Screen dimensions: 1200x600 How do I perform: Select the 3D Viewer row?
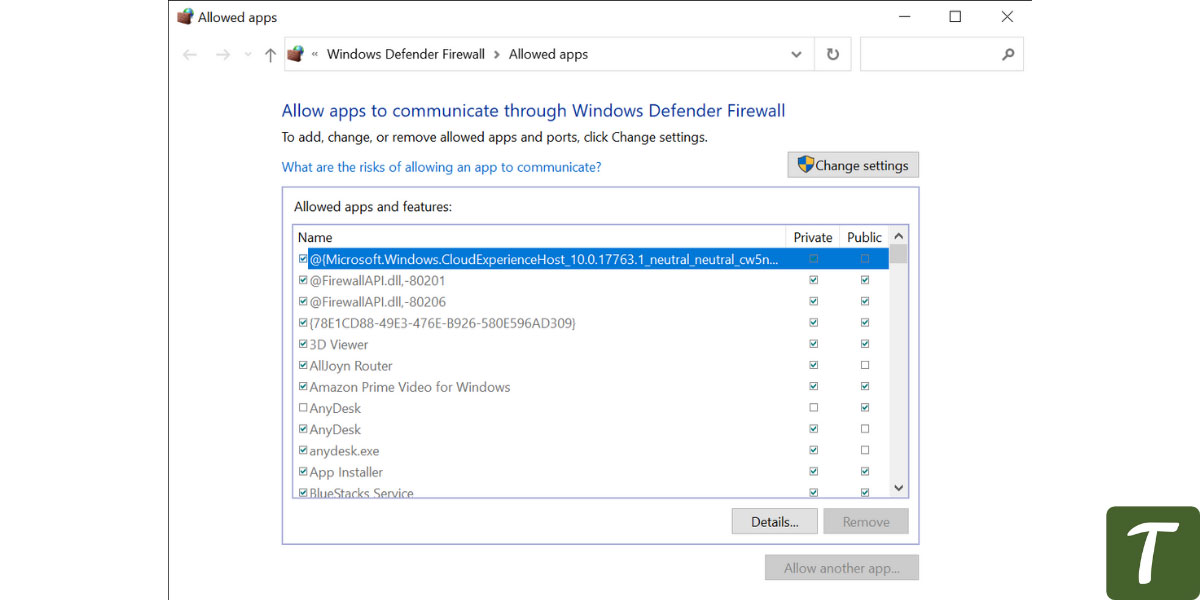coord(591,344)
